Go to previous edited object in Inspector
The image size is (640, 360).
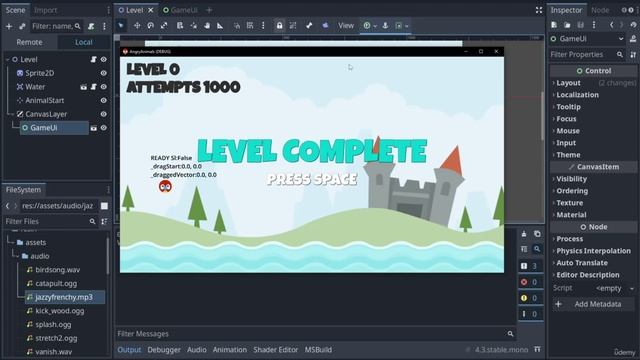pyautogui.click(x=611, y=25)
